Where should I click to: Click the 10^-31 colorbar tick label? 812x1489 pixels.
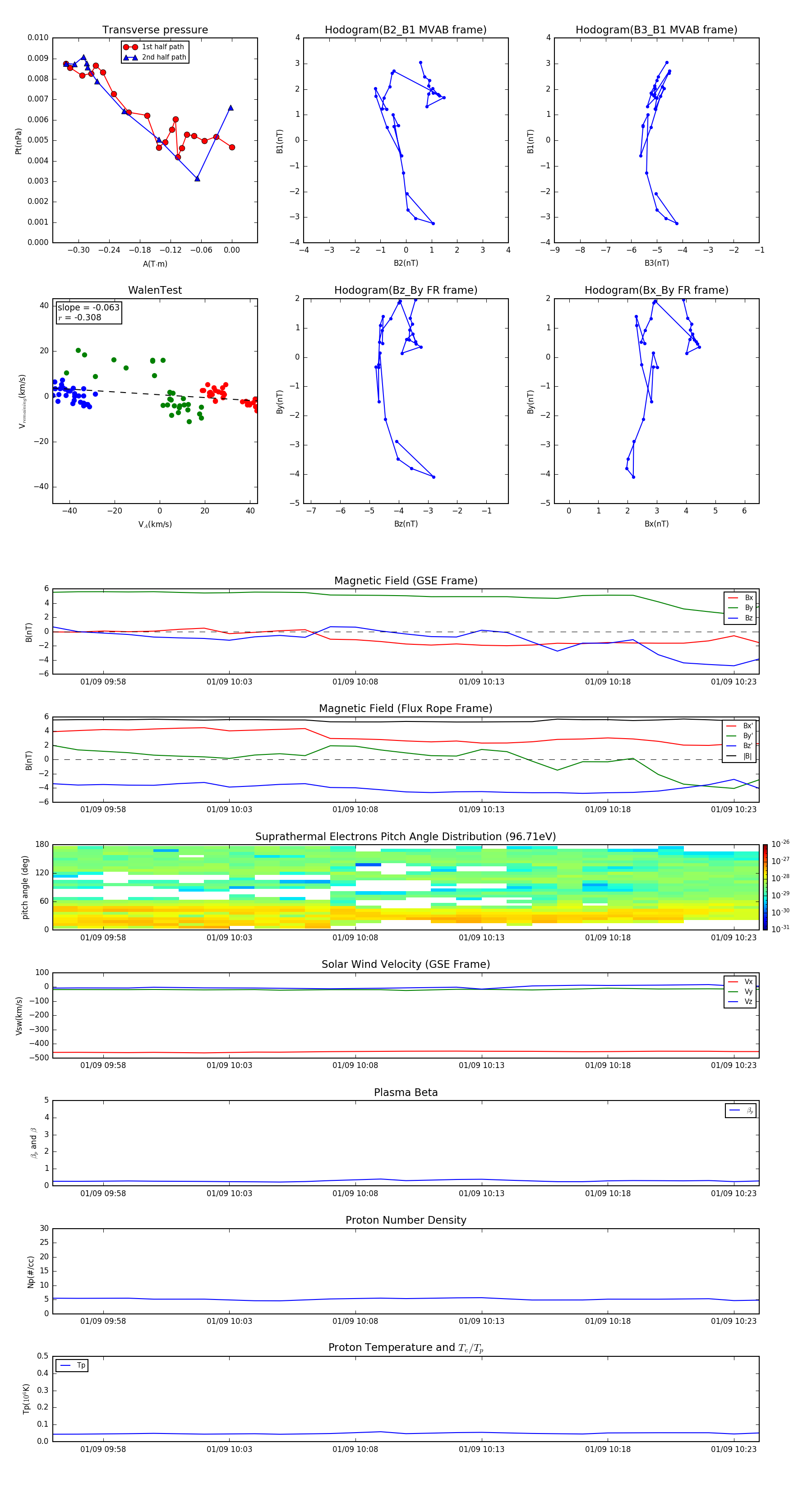point(780,929)
